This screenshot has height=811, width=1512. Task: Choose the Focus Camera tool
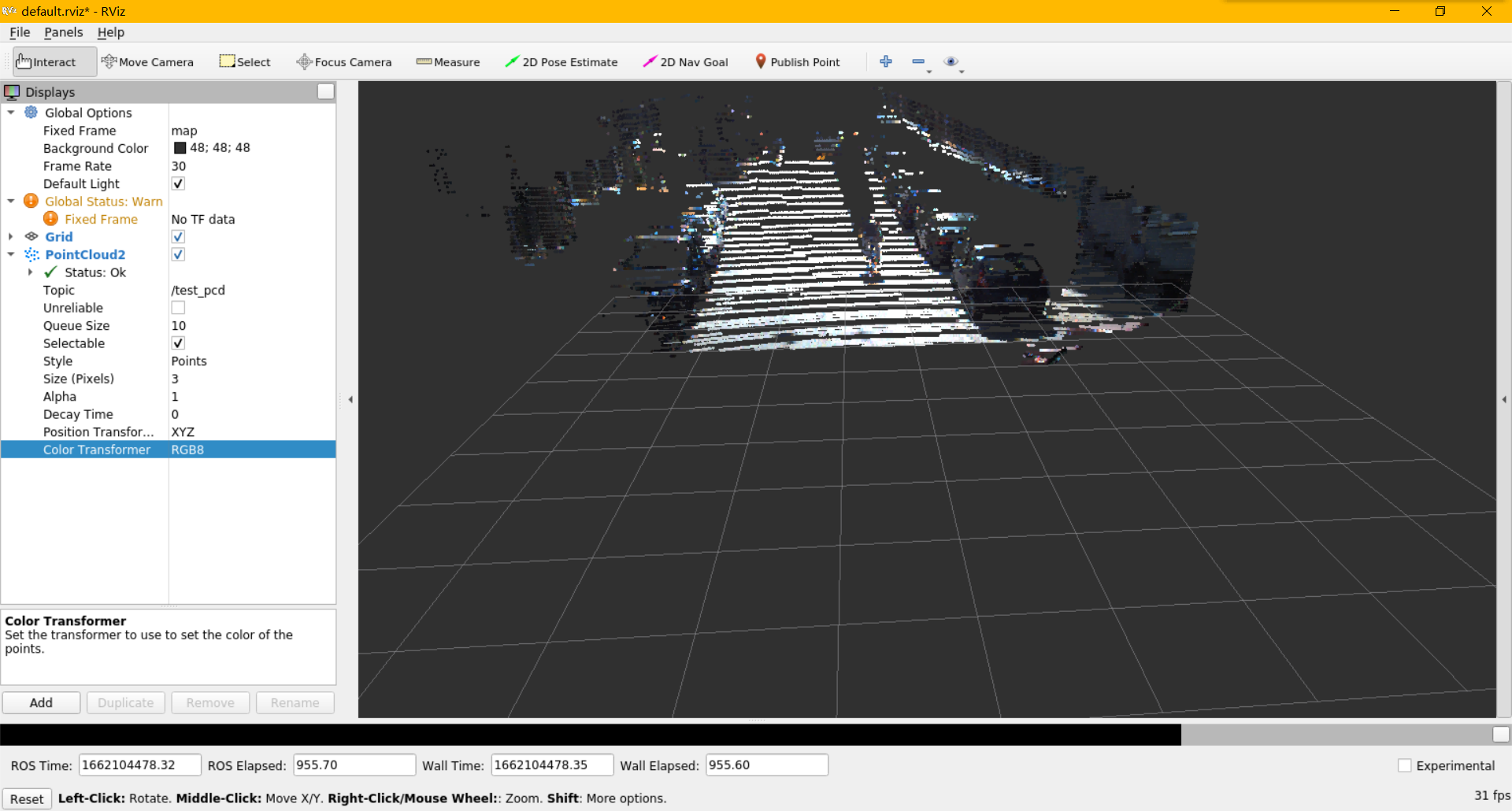(x=343, y=62)
